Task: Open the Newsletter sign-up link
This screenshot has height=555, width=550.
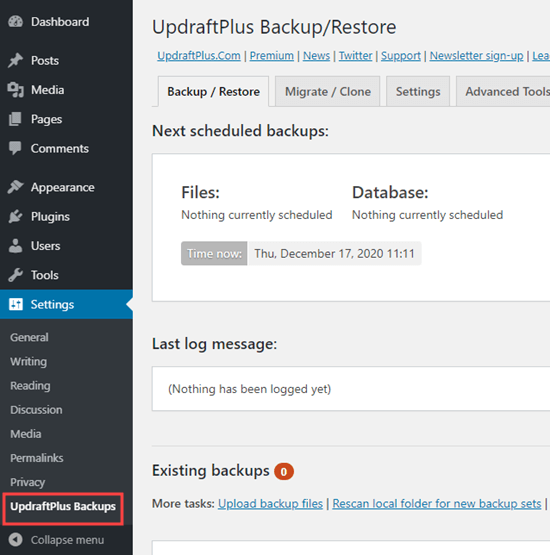Action: coord(476,56)
